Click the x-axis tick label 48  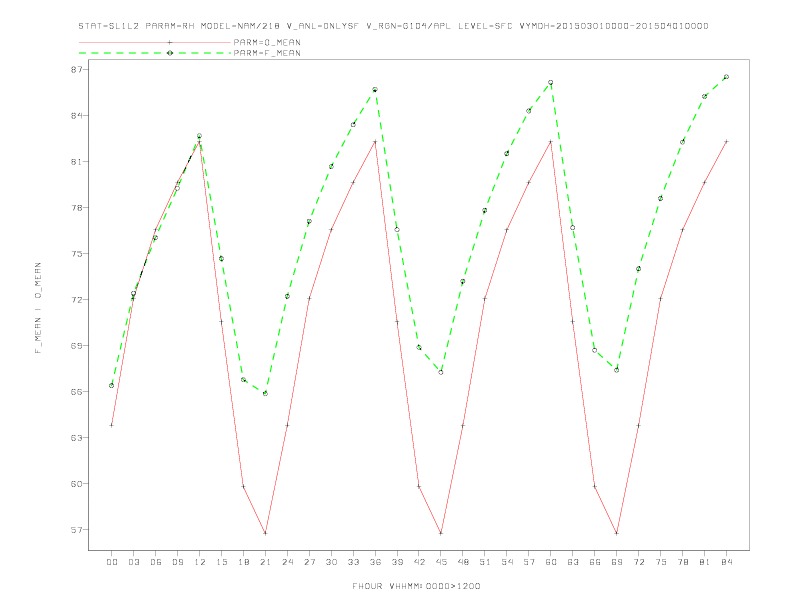[x=463, y=562]
